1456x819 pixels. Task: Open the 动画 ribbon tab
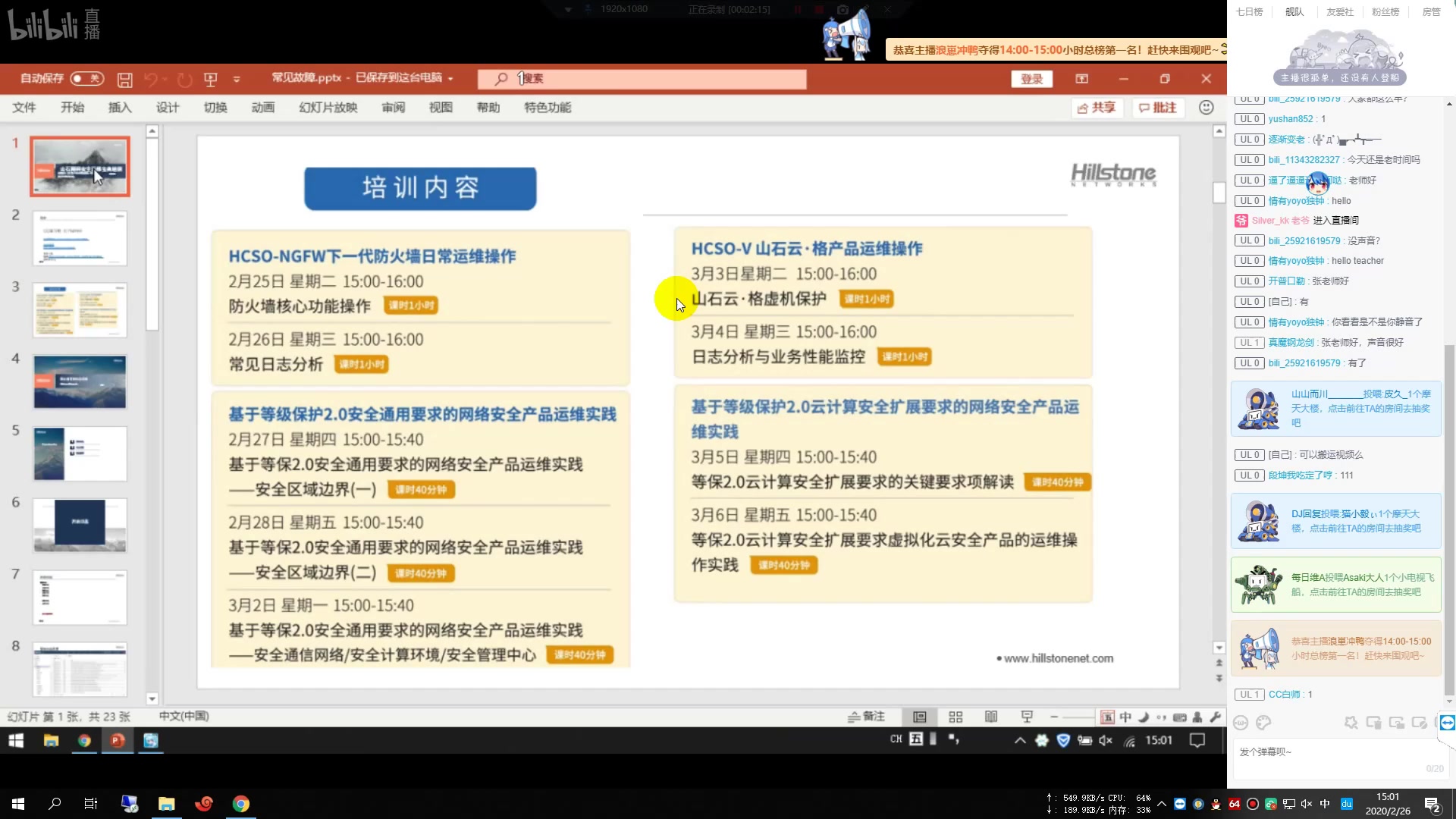click(263, 108)
